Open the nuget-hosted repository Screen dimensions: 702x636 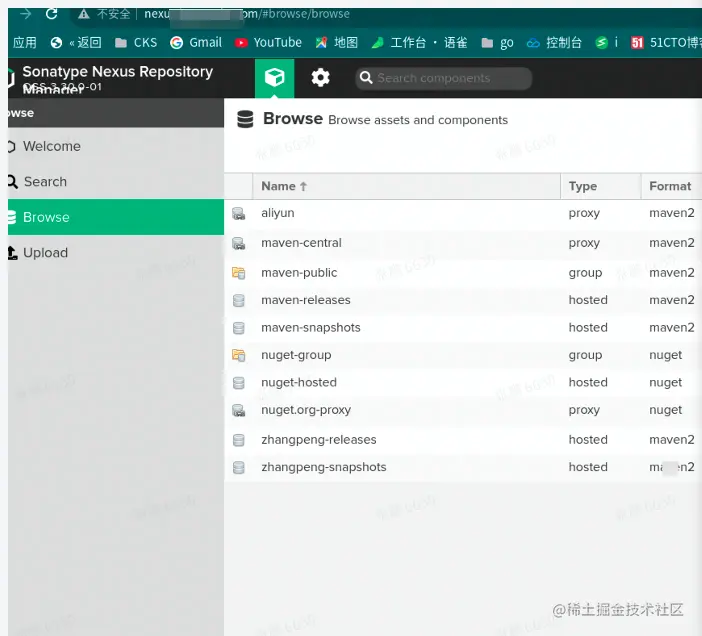pyautogui.click(x=299, y=382)
